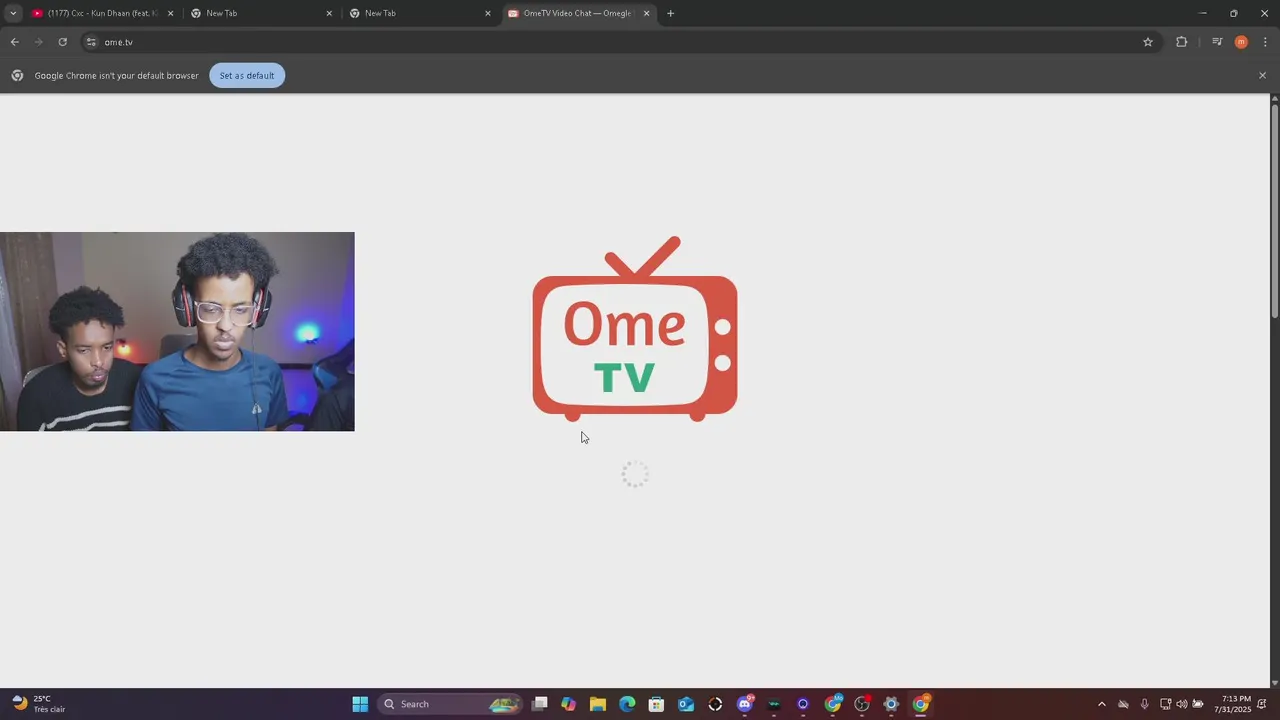Open the Chrome extensions puzzle icon
This screenshot has width=1280, height=720.
click(1181, 42)
